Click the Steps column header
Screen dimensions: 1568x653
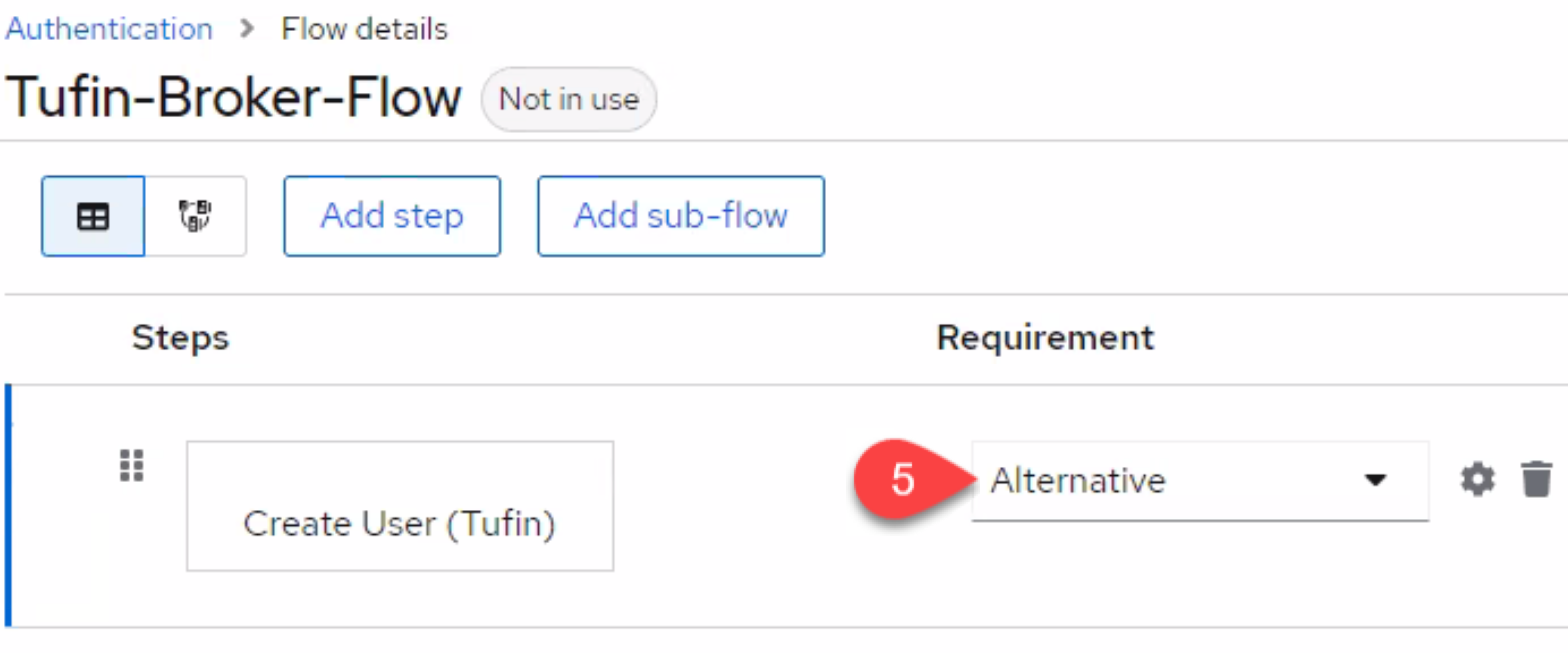click(180, 338)
